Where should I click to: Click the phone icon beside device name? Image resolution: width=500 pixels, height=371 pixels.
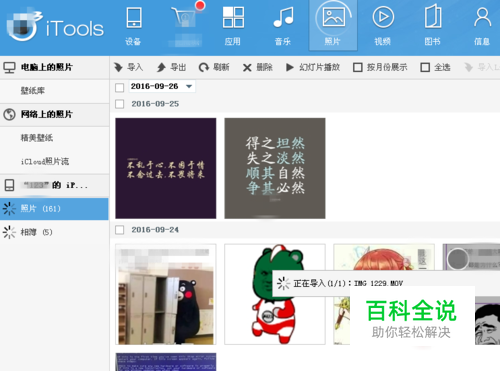pyautogui.click(x=9, y=185)
